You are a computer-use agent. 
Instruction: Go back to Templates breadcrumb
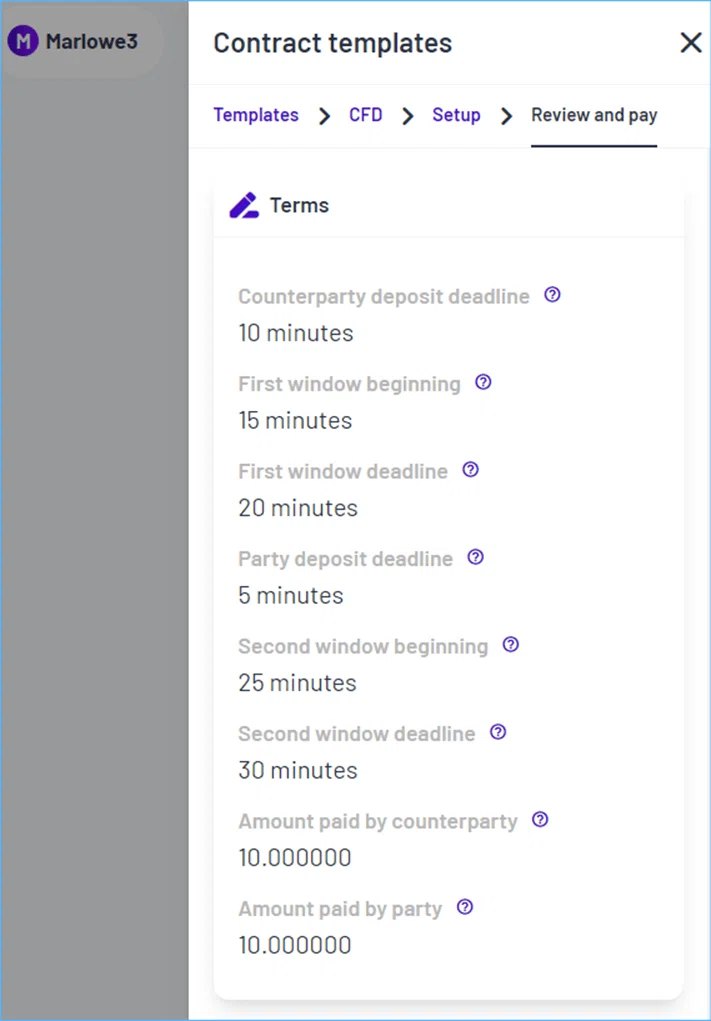coord(256,115)
